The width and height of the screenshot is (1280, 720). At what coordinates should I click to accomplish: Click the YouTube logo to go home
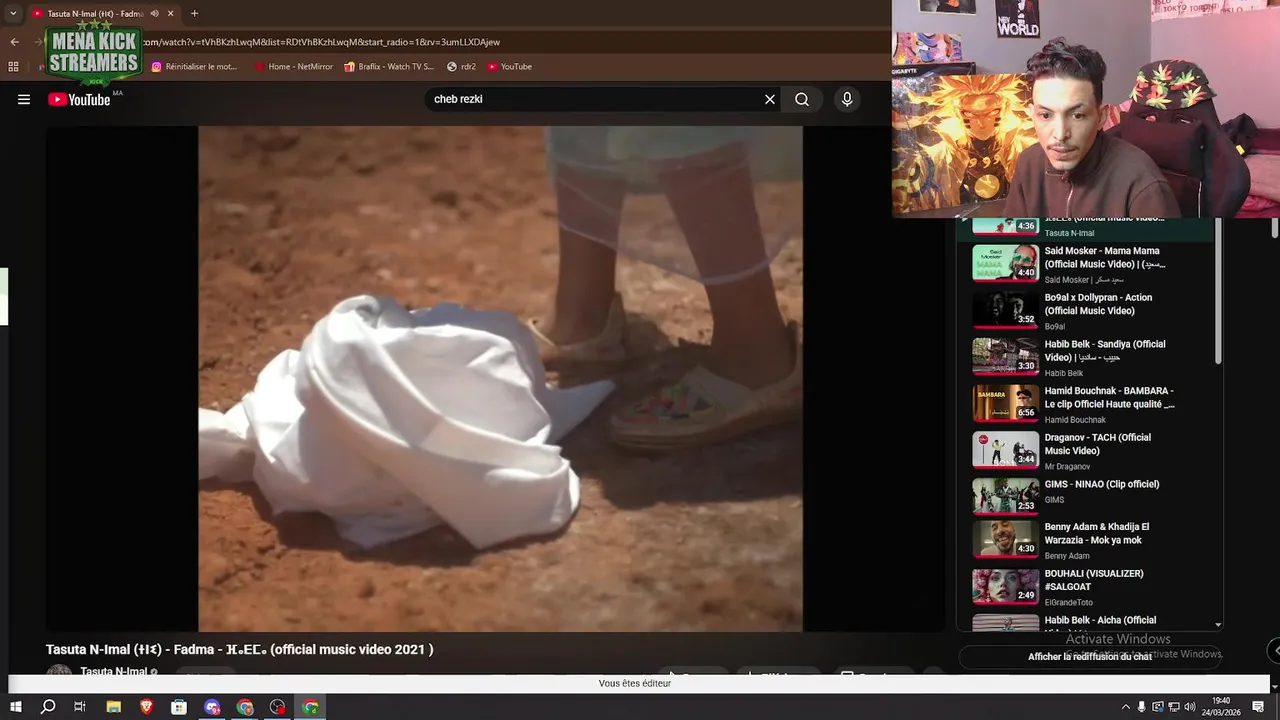79,99
